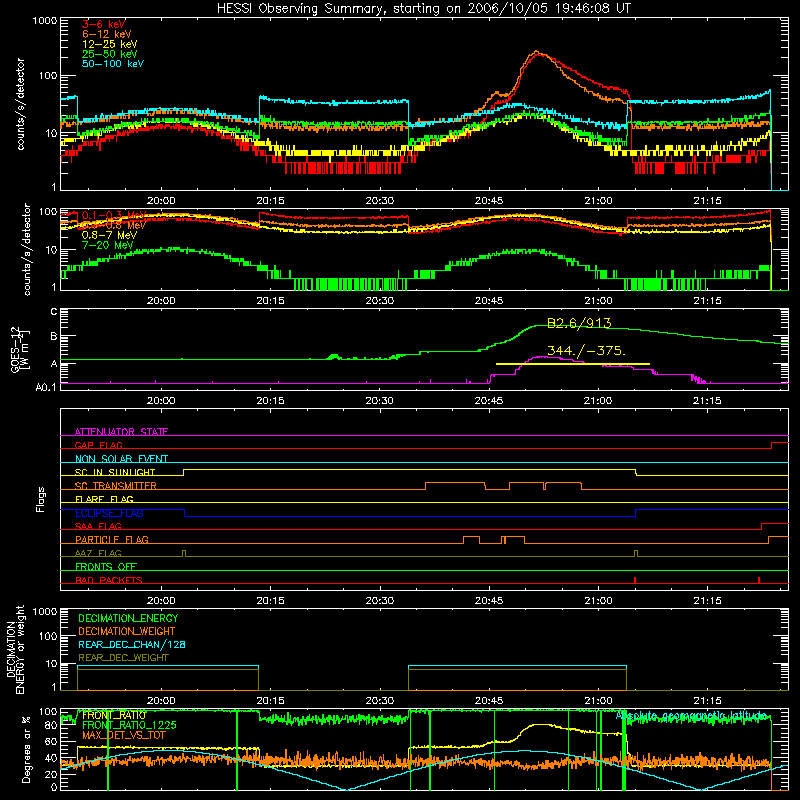This screenshot has width=800, height=800.
Task: Click the 344./-375. position annotation
Action: point(586,351)
